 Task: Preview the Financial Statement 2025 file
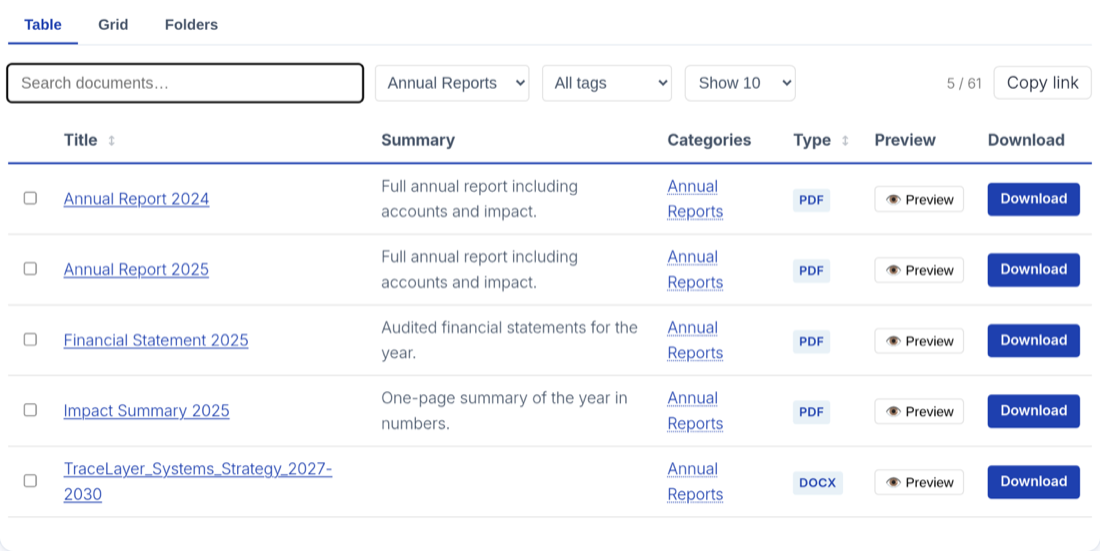(x=919, y=341)
